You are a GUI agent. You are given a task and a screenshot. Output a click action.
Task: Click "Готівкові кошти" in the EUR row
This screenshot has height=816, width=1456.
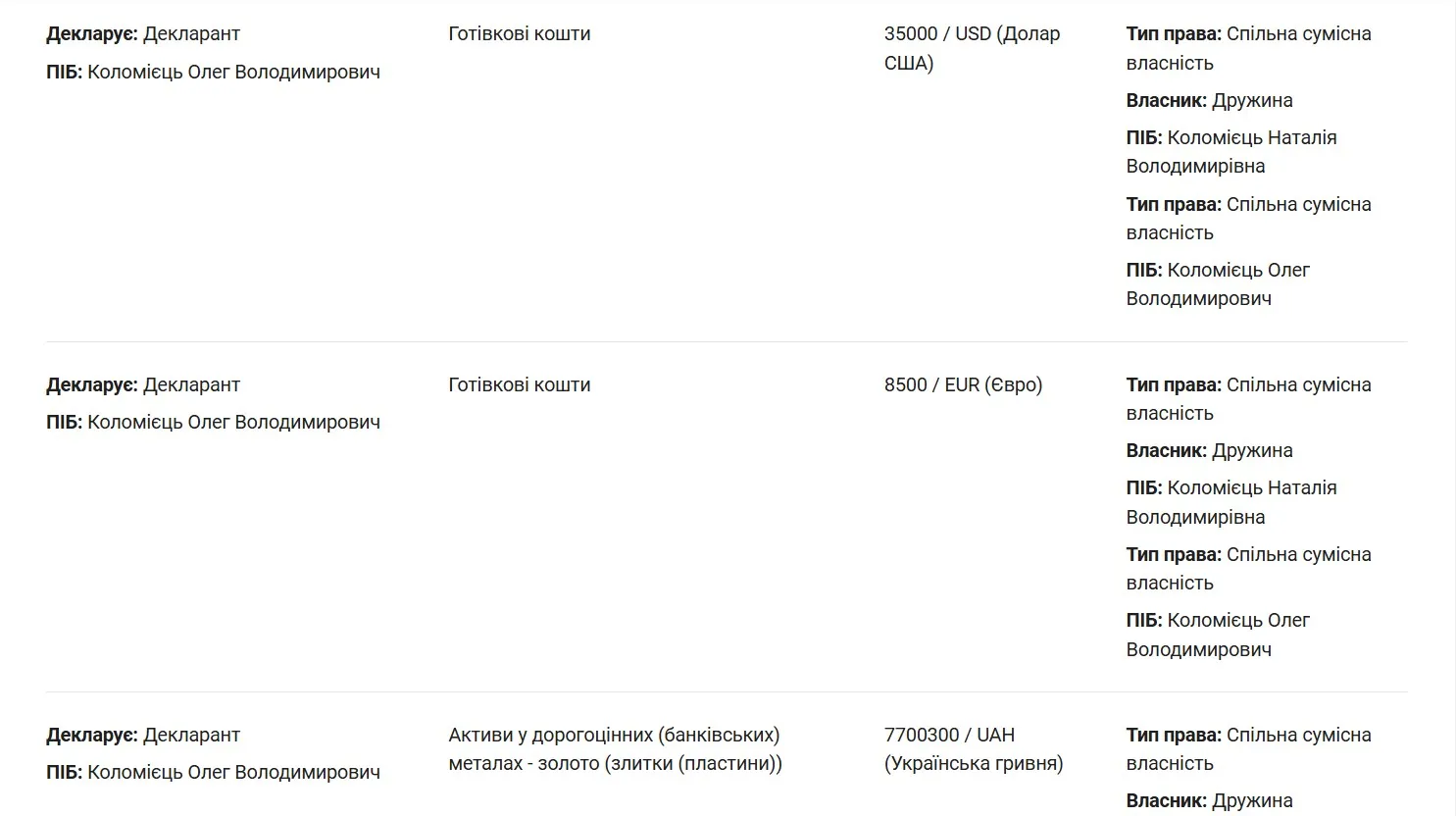point(519,384)
